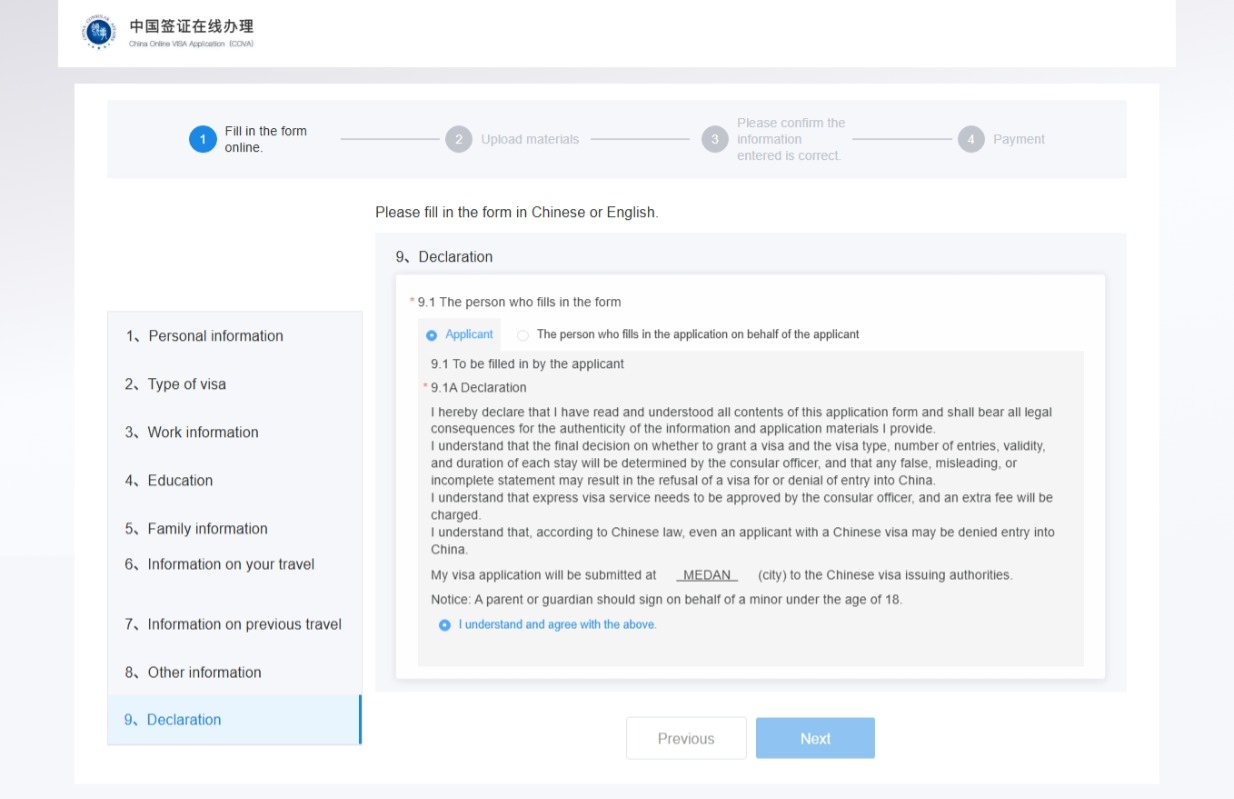Go to Other information section
Image resolution: width=1234 pixels, height=799 pixels.
pyautogui.click(x=204, y=672)
